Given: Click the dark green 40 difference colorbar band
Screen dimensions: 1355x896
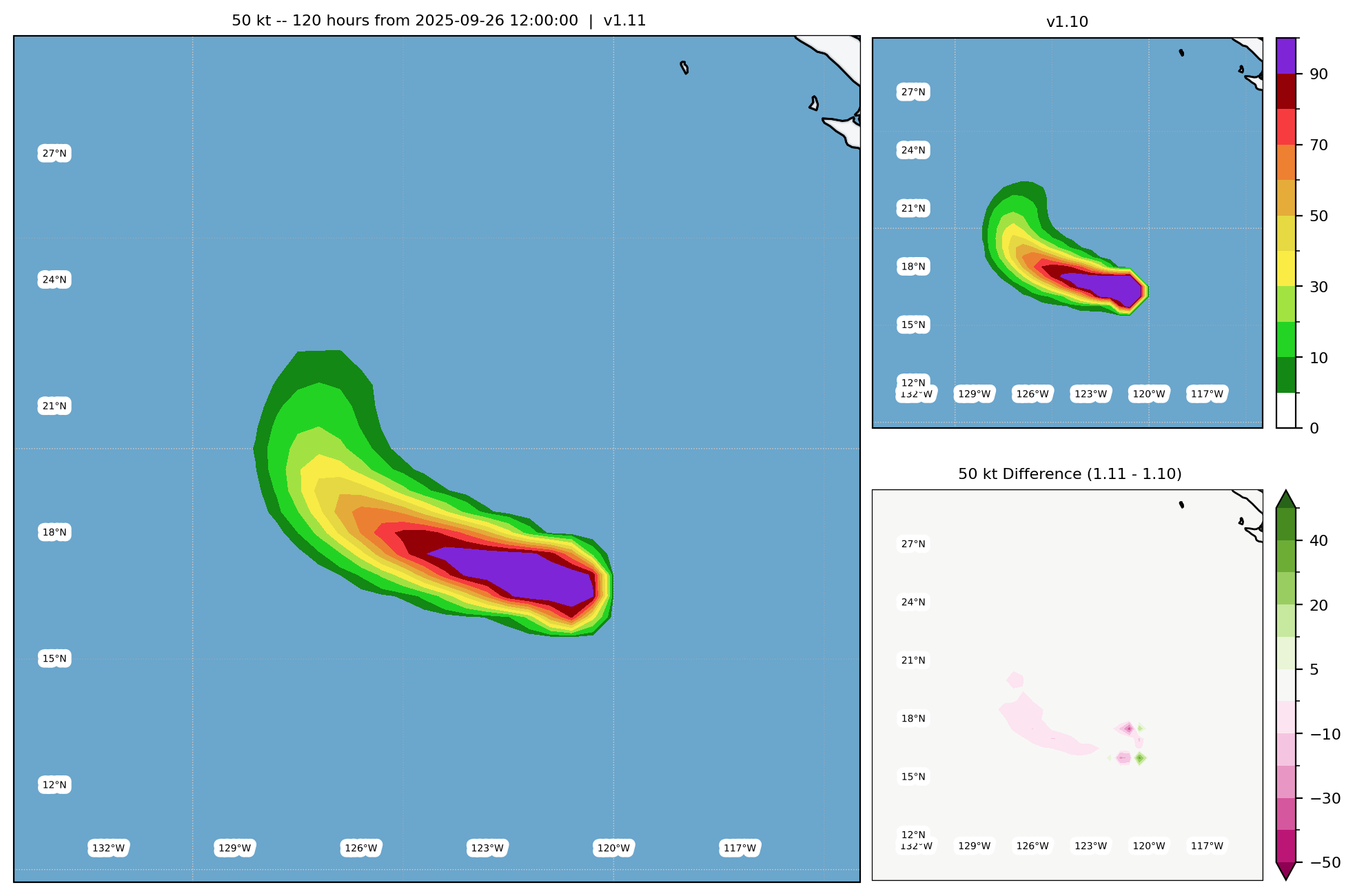Looking at the screenshot, I should (1286, 525).
